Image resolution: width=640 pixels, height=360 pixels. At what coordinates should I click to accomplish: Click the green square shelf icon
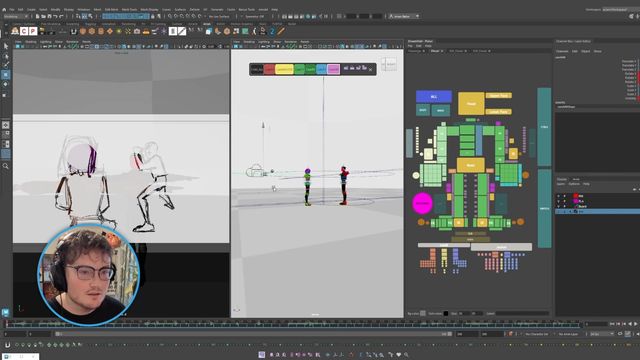tap(245, 31)
